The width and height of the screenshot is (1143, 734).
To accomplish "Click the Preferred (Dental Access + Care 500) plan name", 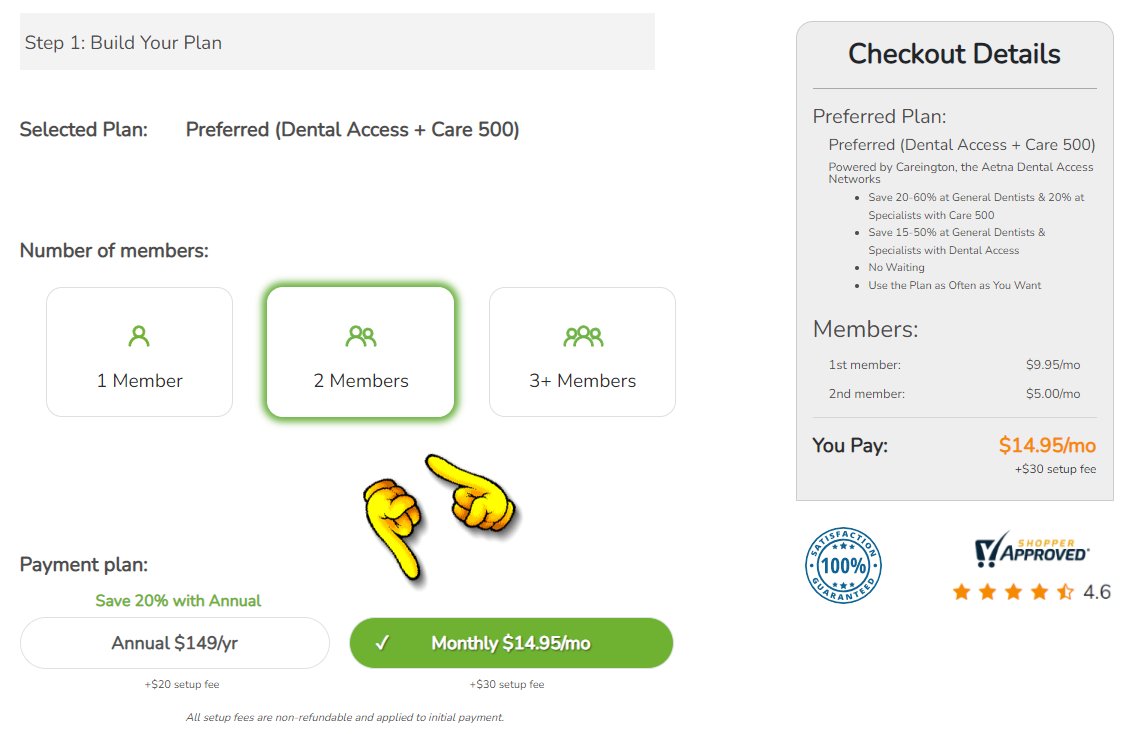I will coord(352,130).
